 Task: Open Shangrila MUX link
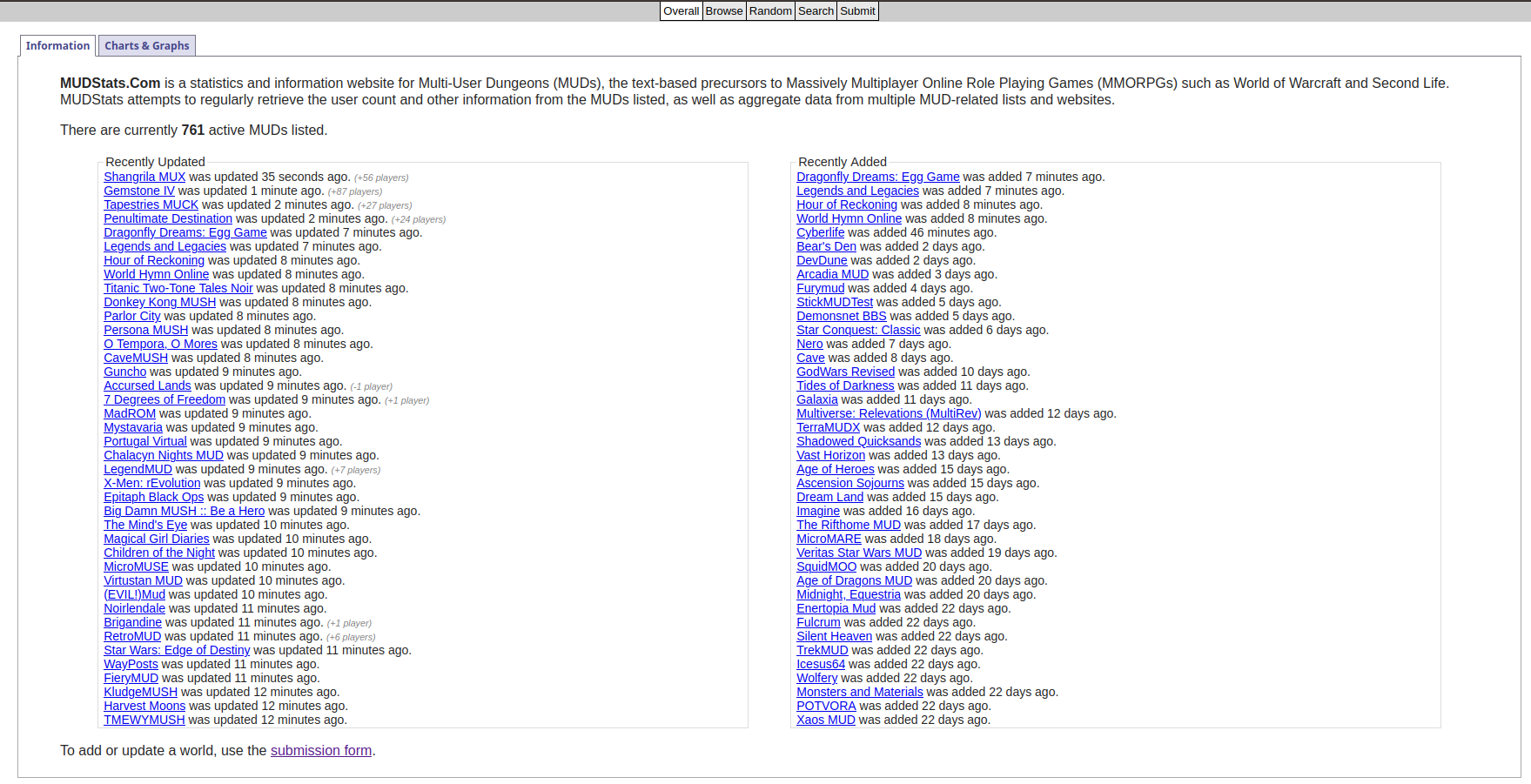click(x=144, y=177)
